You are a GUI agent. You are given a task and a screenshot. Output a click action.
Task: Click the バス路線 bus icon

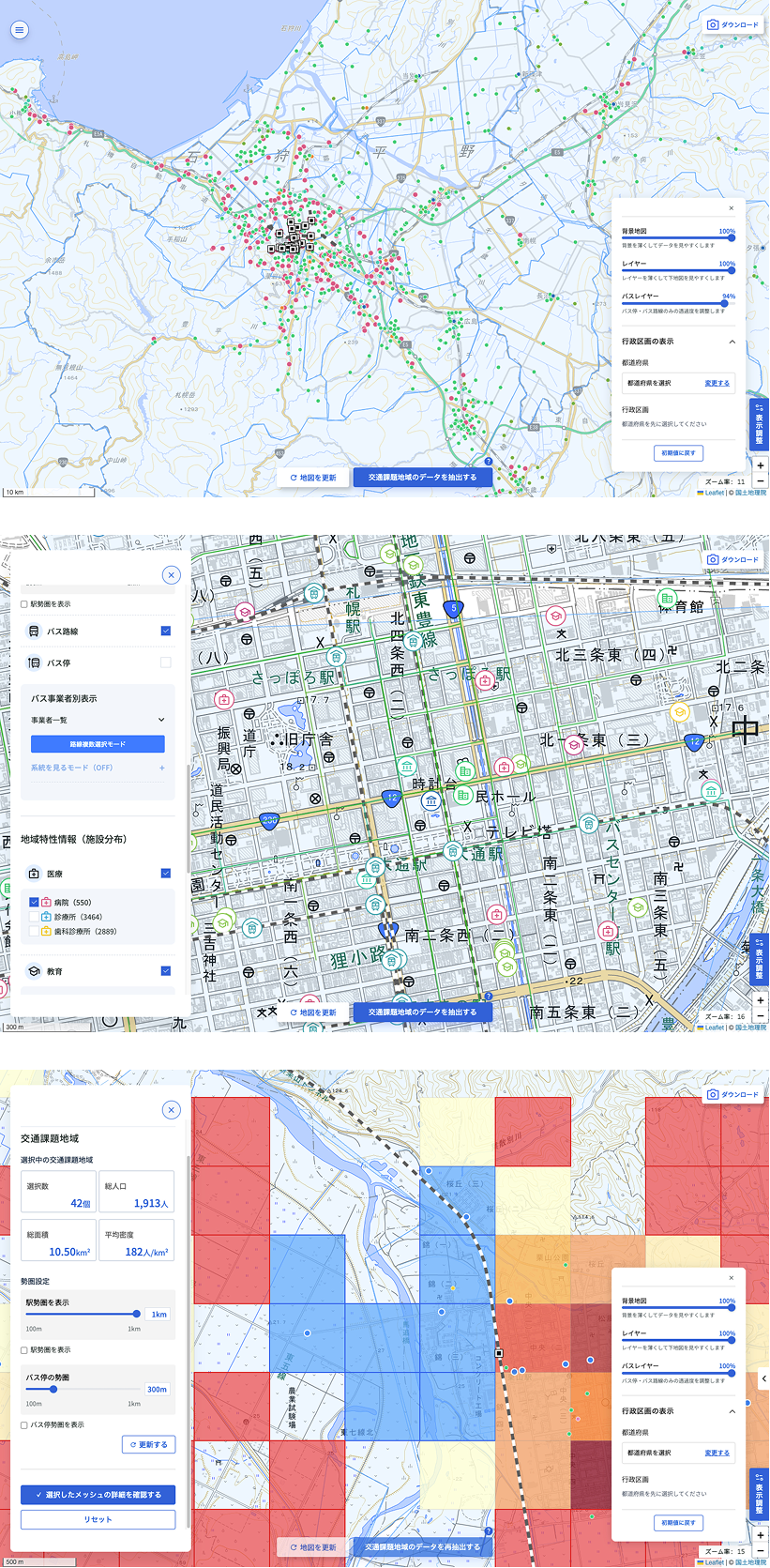click(34, 632)
